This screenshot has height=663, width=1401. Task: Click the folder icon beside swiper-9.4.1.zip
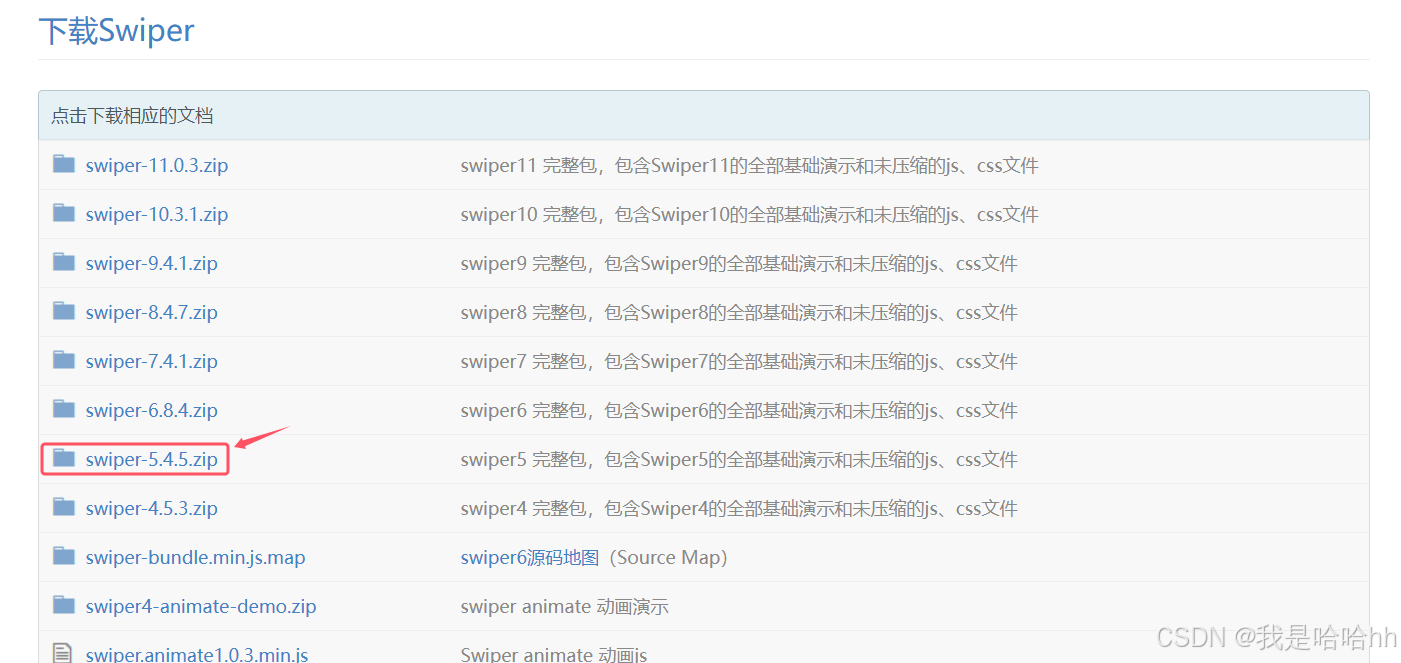point(64,262)
